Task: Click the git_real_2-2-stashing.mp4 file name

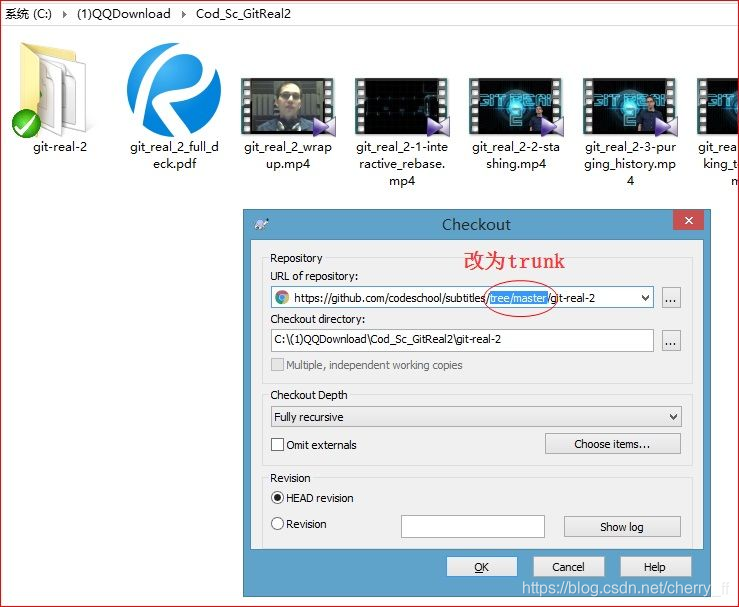Action: pos(516,155)
